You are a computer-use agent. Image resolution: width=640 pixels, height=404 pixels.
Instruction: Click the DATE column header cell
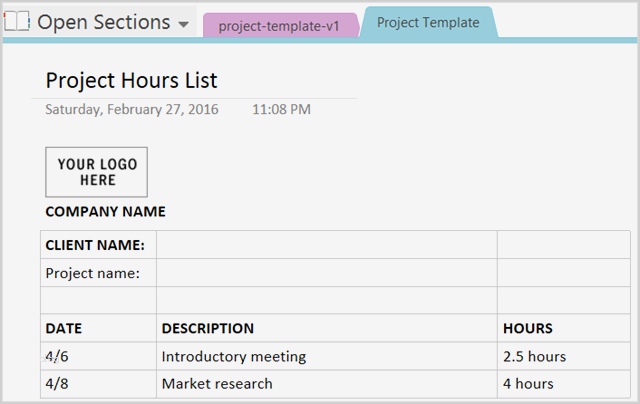click(x=98, y=328)
